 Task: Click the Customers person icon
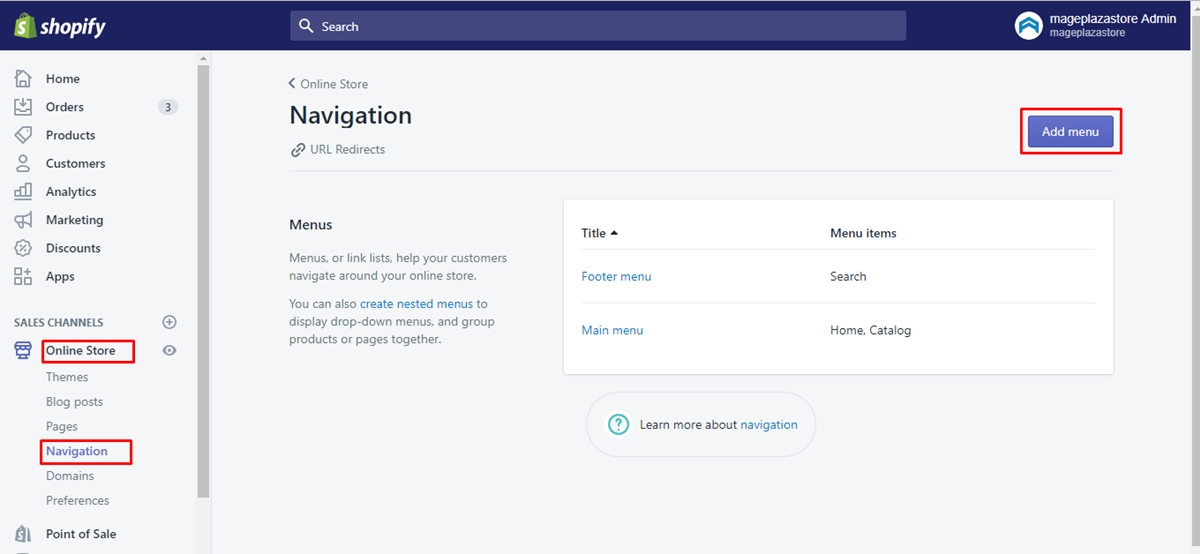[x=23, y=163]
